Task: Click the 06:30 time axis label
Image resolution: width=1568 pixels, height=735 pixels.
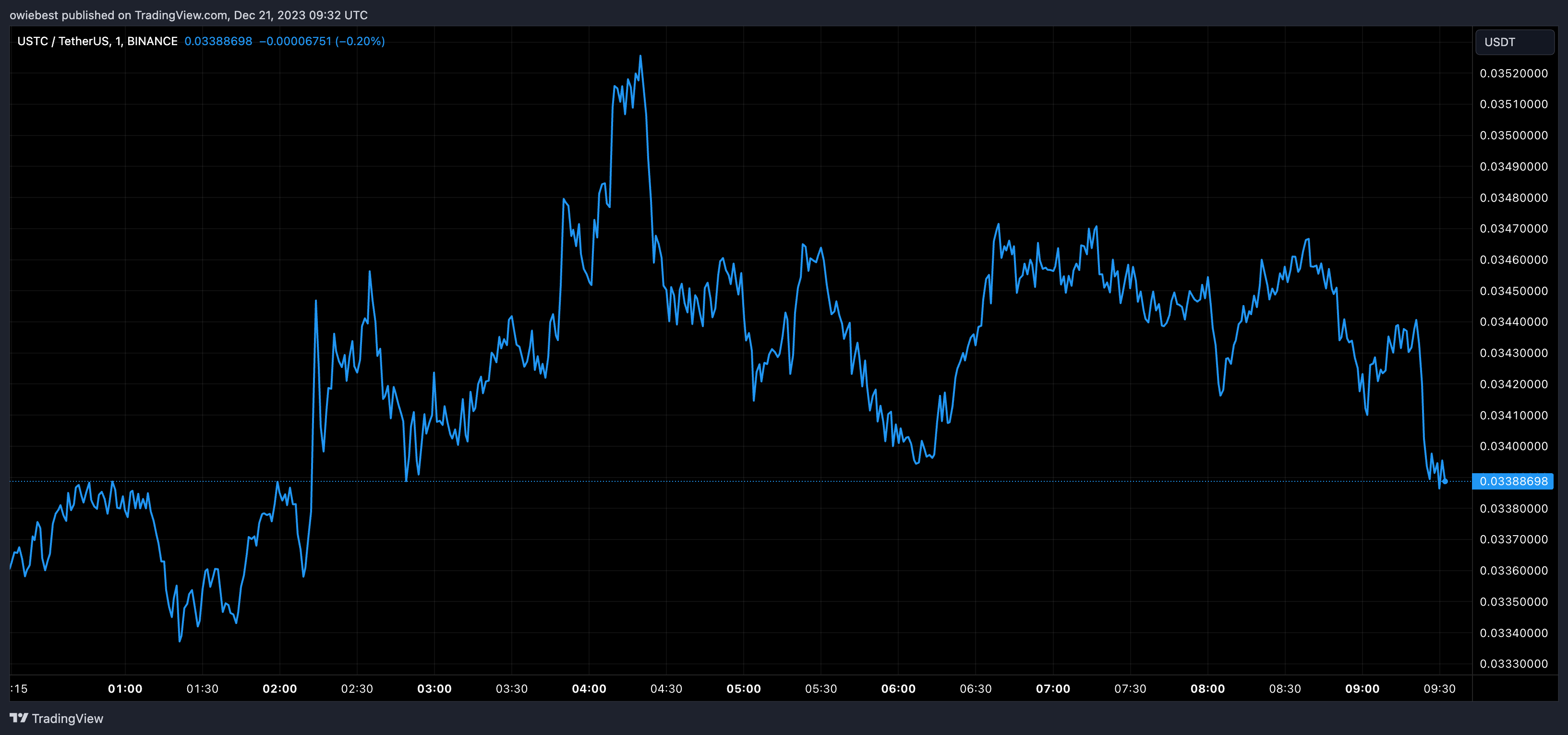Action: point(975,689)
